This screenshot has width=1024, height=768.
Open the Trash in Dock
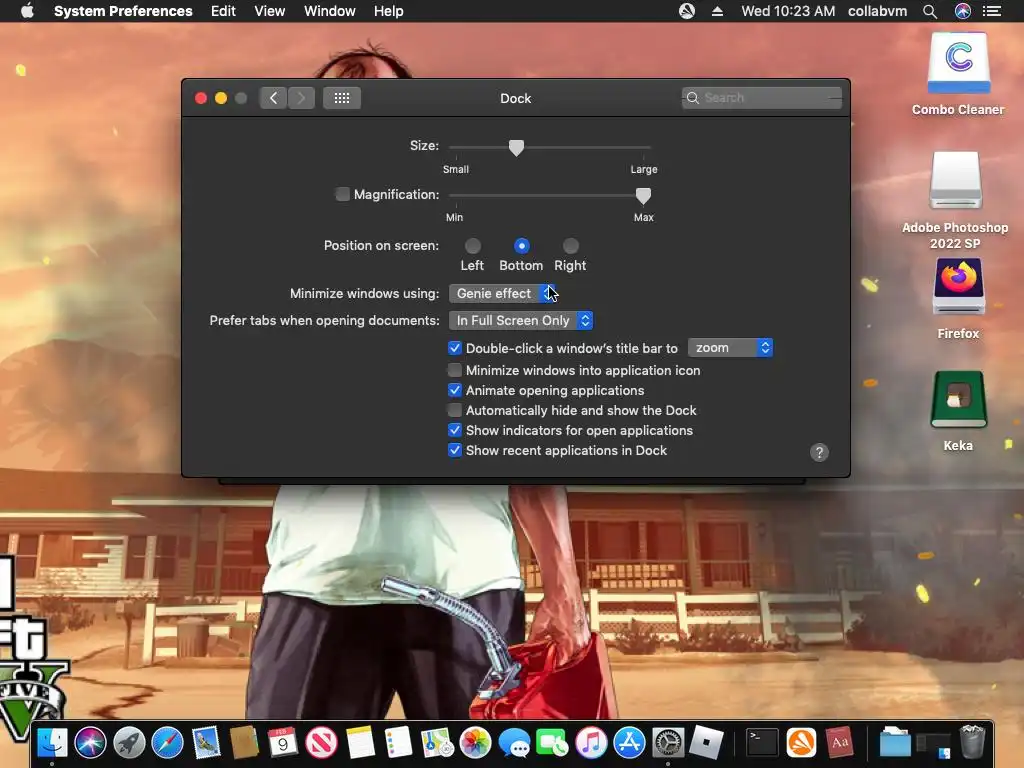coord(972,742)
